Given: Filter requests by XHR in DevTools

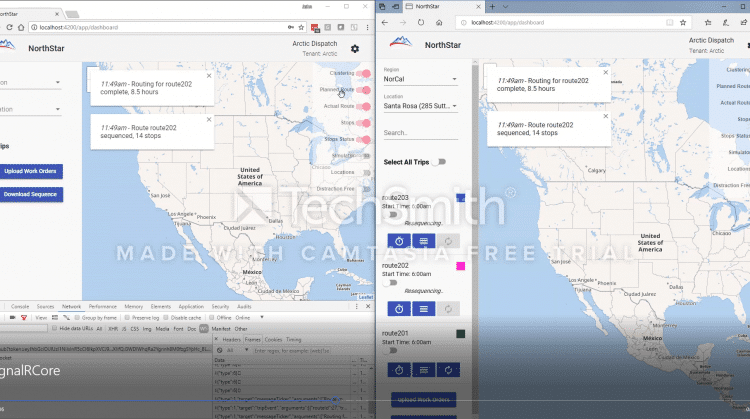Looking at the screenshot, I should click(113, 329).
